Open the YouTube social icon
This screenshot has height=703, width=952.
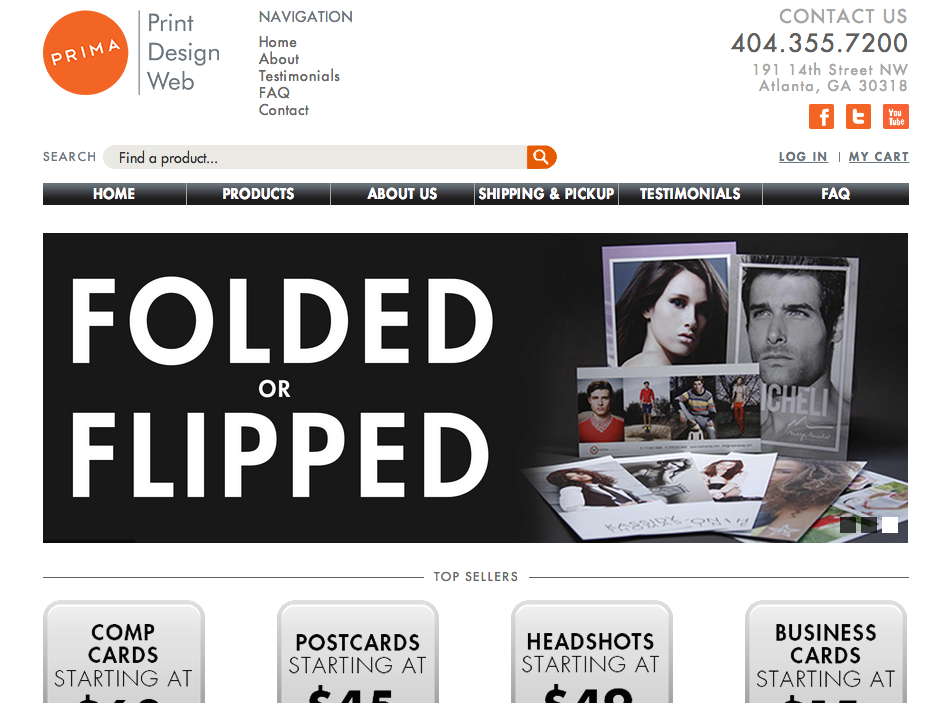pos(896,117)
